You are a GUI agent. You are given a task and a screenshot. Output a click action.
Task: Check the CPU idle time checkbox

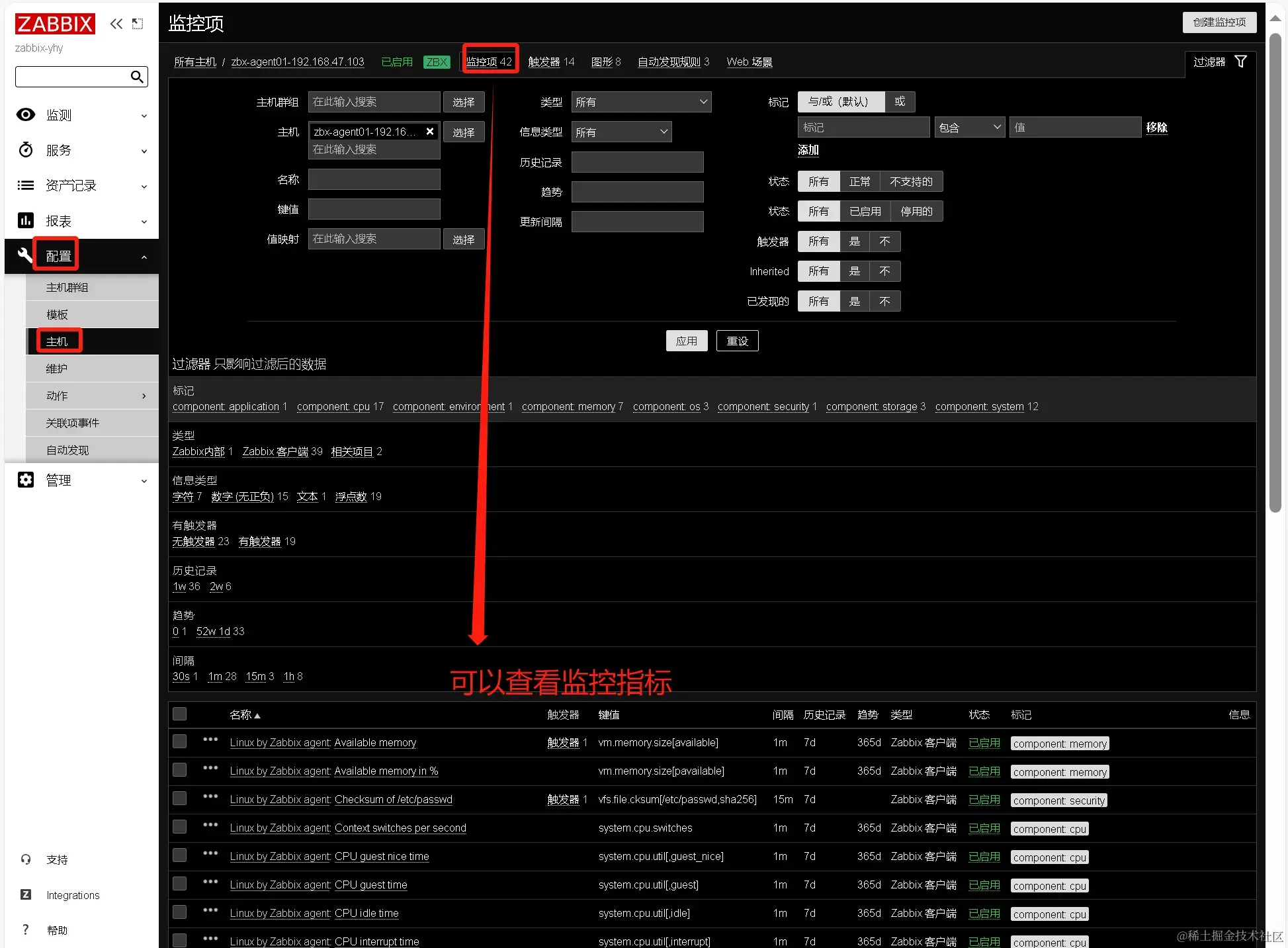click(x=179, y=912)
